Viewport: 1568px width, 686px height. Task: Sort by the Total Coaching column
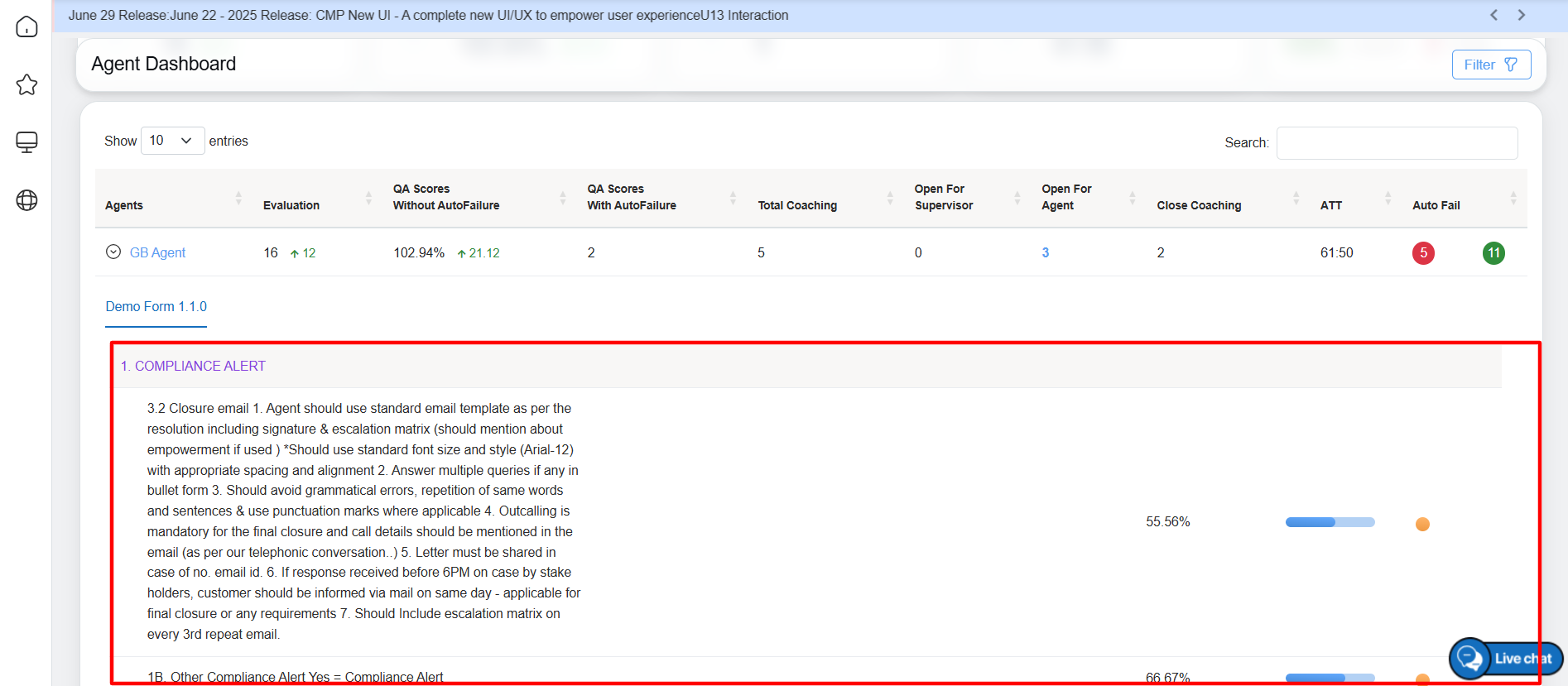click(x=797, y=205)
